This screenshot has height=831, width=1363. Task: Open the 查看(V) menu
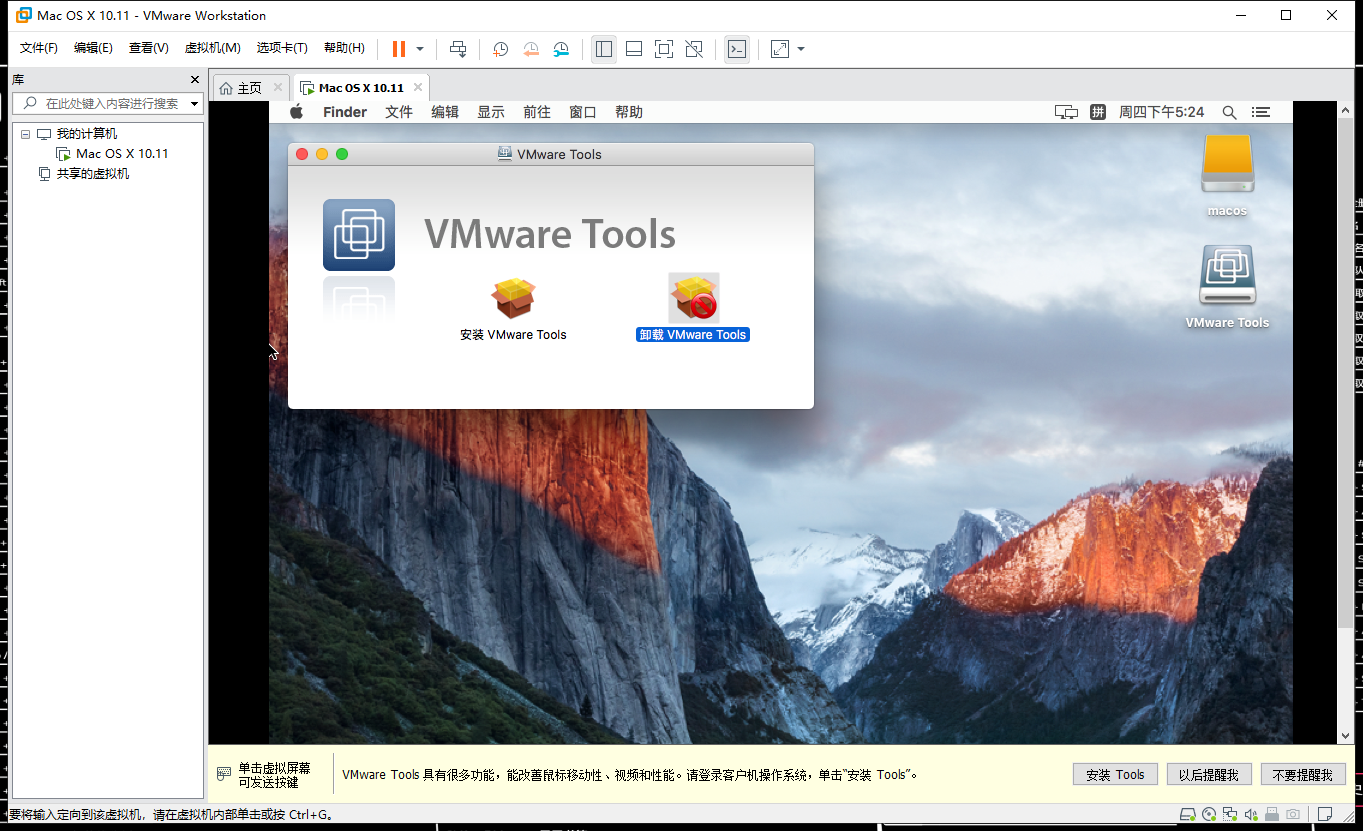[x=148, y=48]
